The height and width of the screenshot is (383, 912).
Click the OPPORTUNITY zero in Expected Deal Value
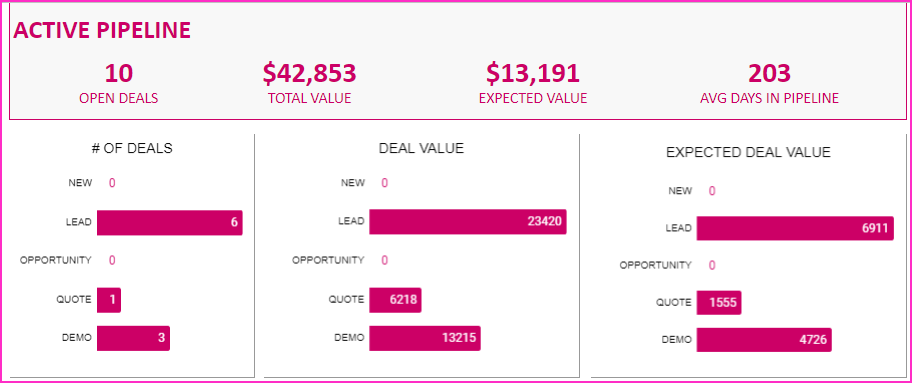712,265
